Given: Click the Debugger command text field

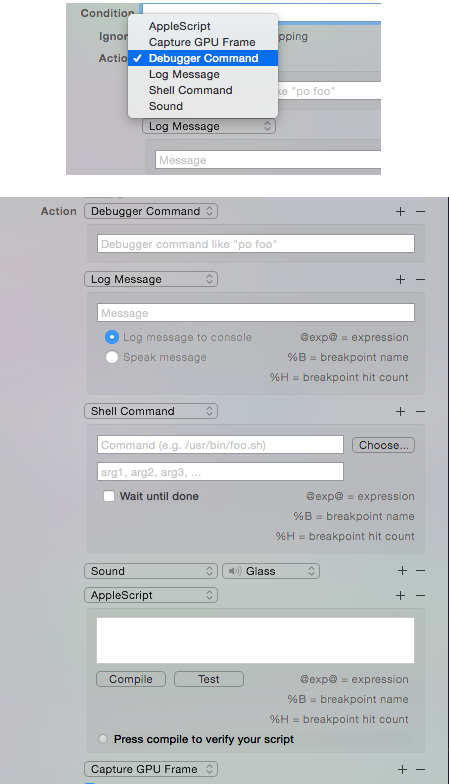Looking at the screenshot, I should click(256, 244).
